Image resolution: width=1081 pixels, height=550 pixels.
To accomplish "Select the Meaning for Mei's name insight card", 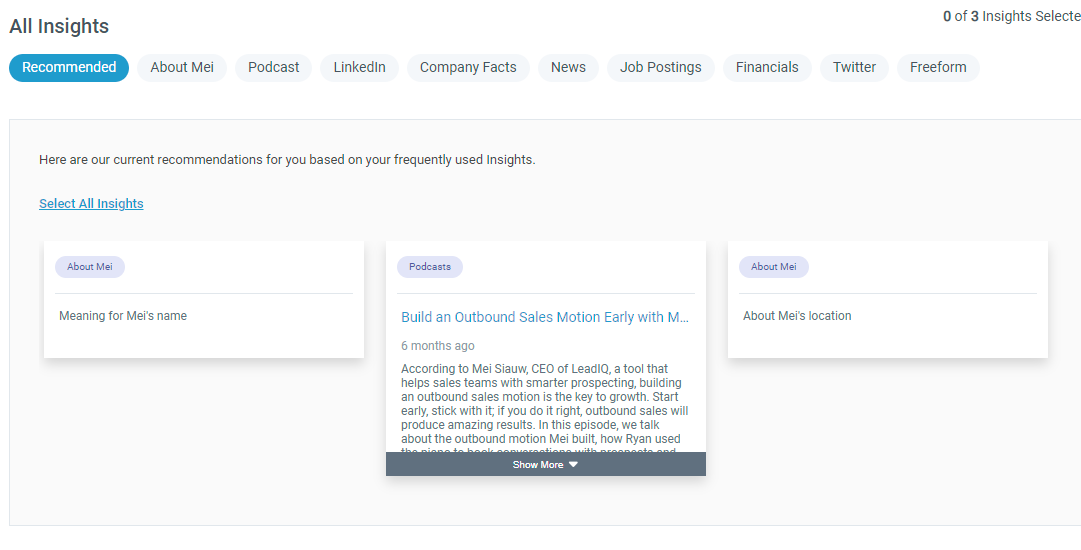I will pyautogui.click(x=204, y=316).
